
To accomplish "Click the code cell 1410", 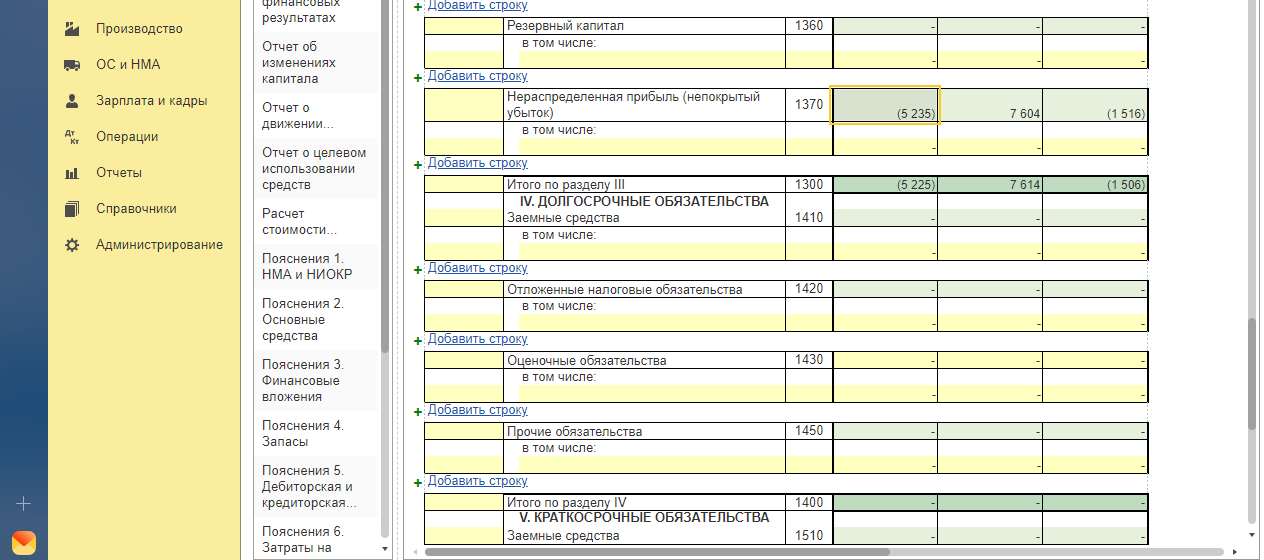I will click(809, 217).
